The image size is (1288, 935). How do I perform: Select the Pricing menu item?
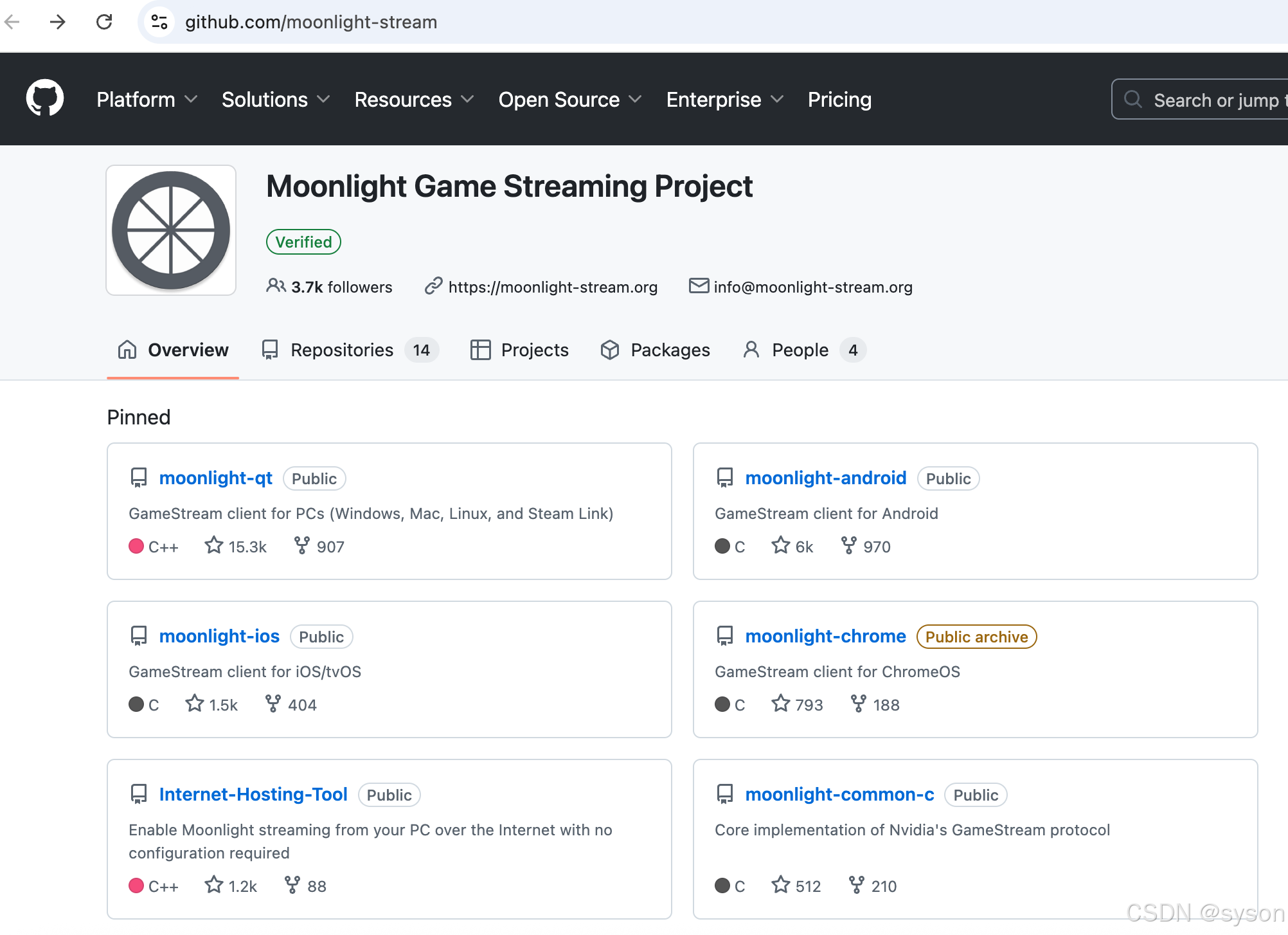839,100
